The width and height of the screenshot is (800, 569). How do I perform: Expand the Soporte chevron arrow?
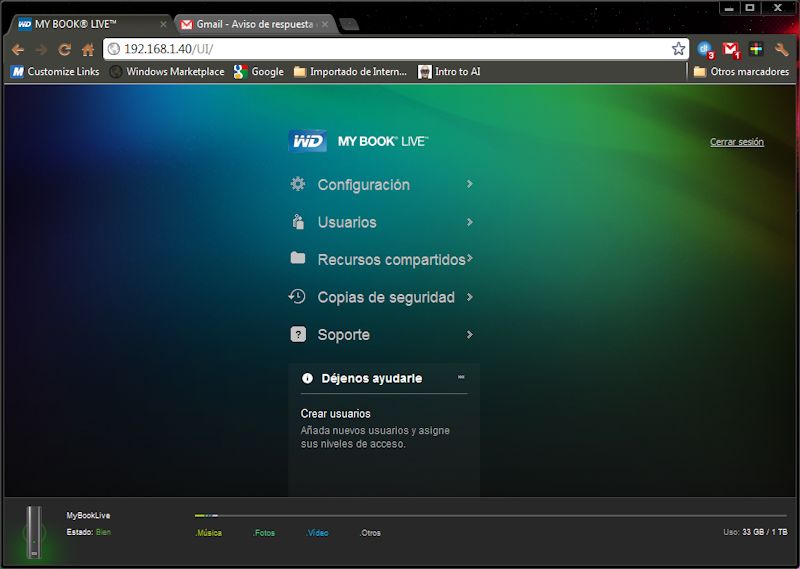[469, 334]
